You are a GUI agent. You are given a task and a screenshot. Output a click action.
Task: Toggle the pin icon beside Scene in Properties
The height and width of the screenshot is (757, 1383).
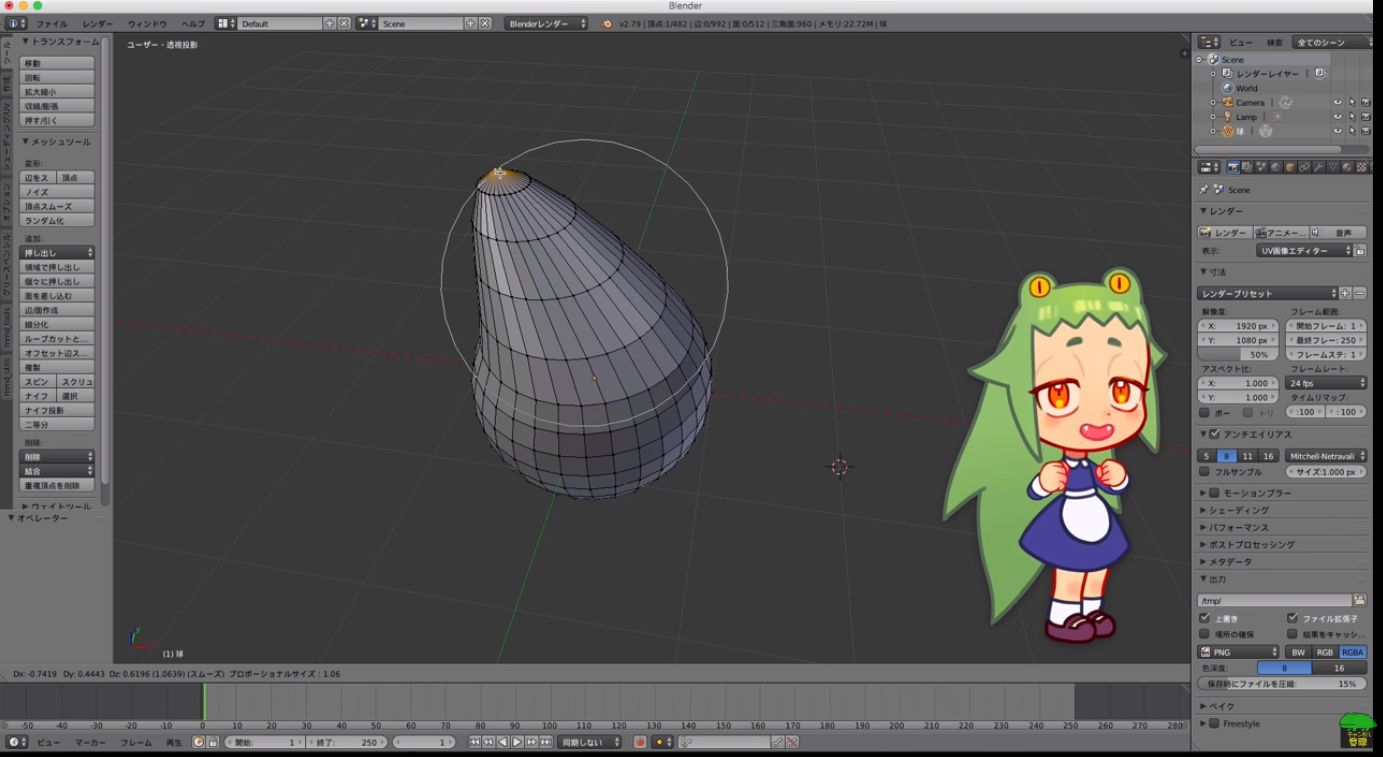1203,189
